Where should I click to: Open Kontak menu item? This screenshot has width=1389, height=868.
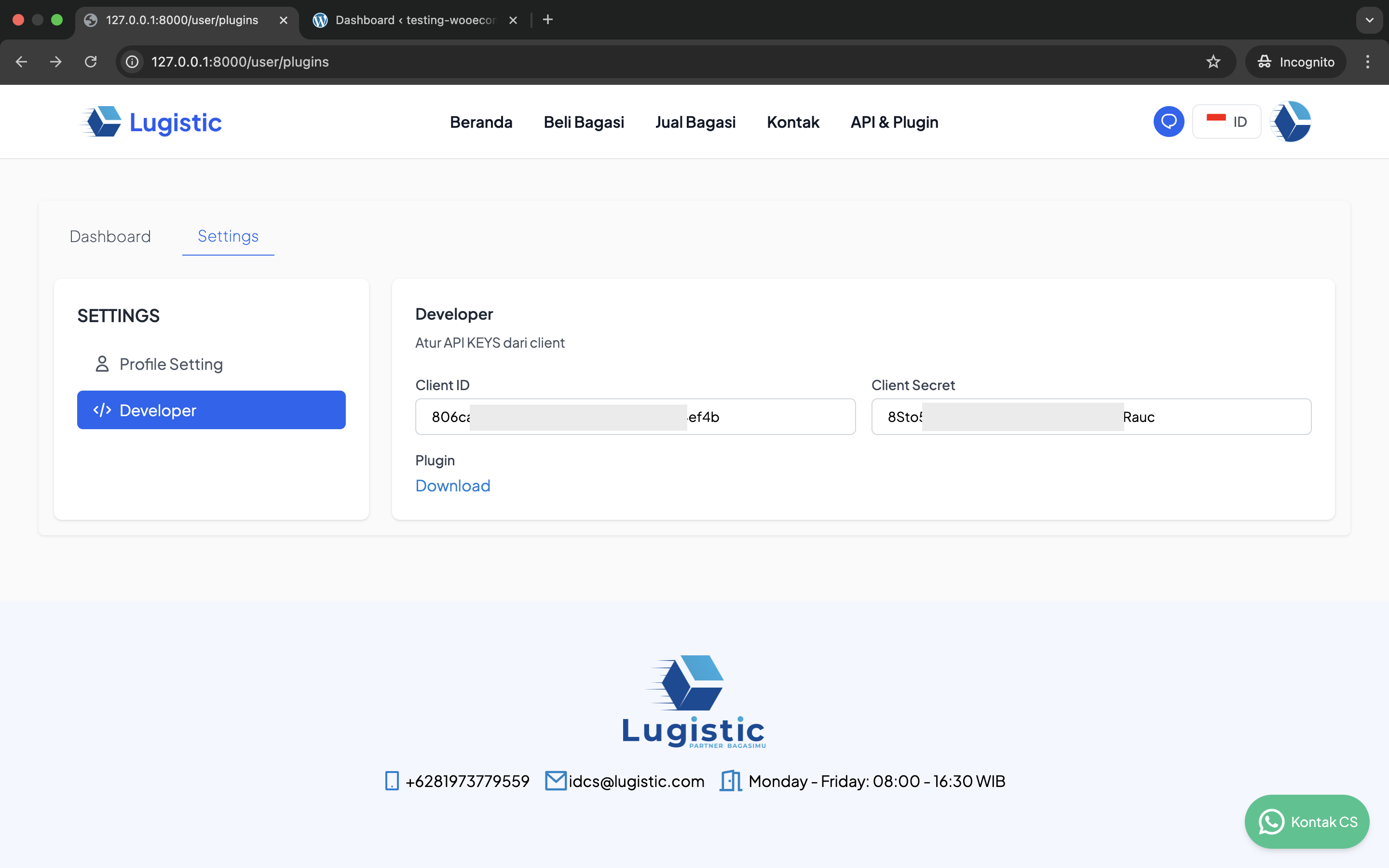(x=793, y=122)
